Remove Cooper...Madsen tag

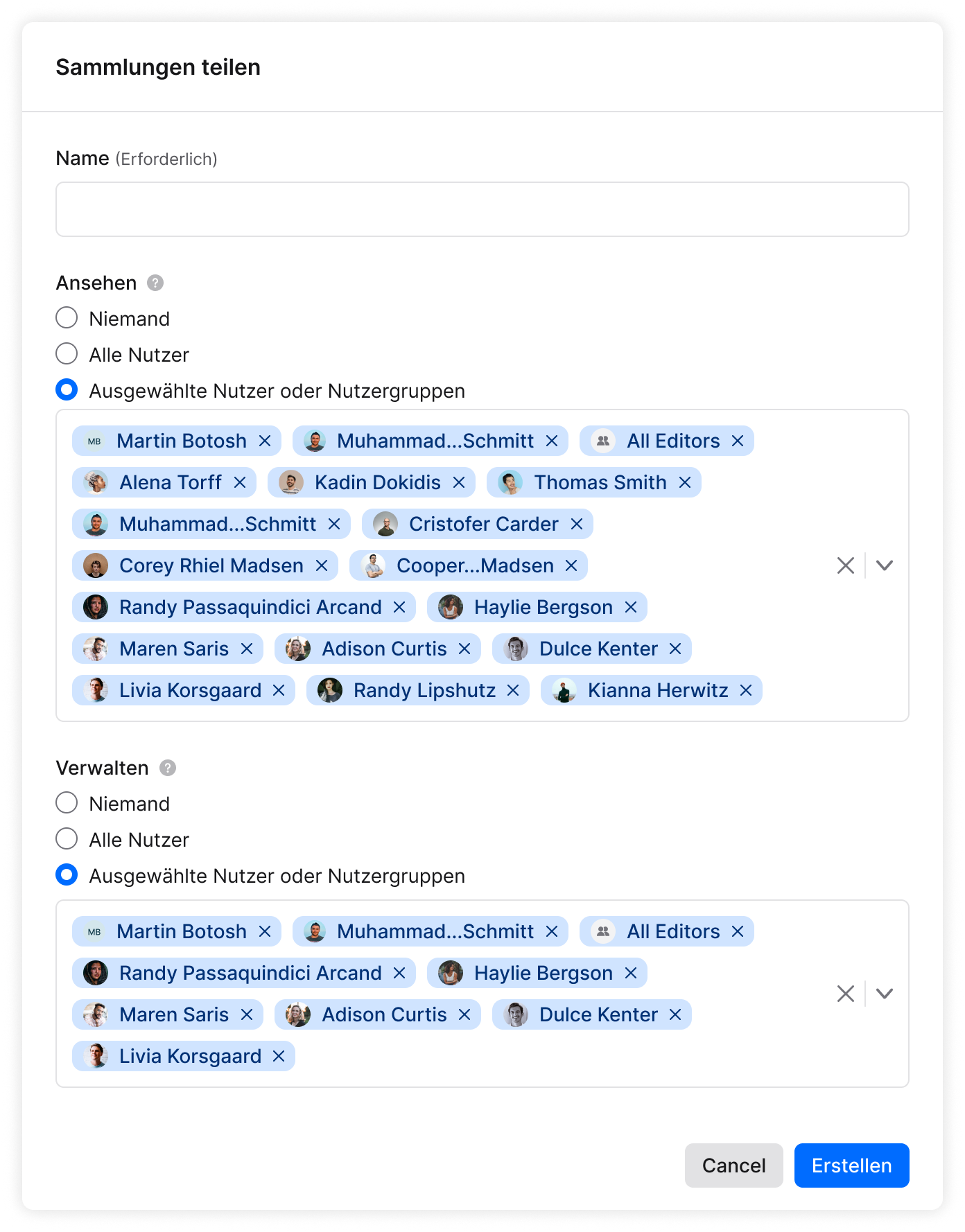(x=571, y=565)
